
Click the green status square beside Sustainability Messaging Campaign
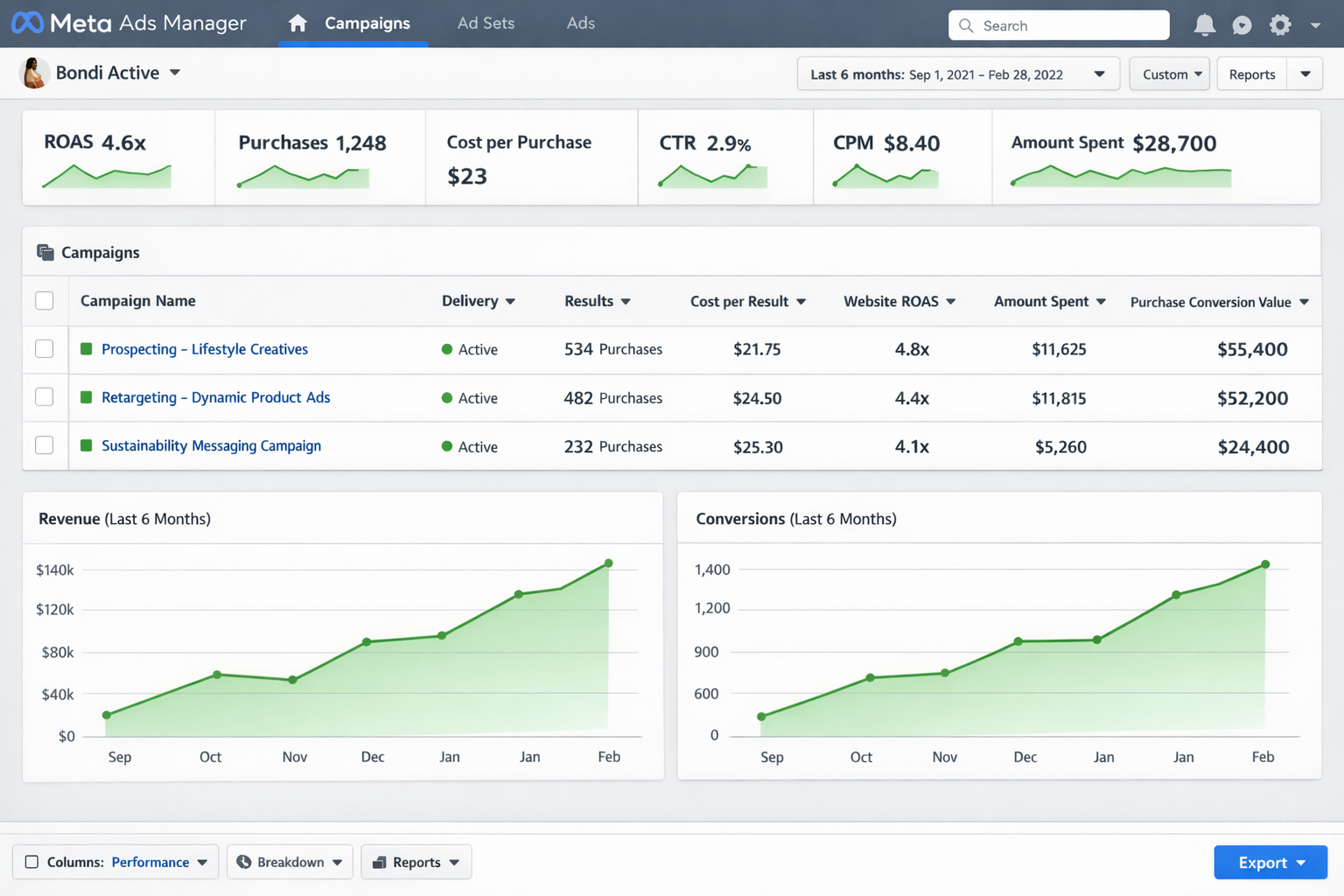86,445
